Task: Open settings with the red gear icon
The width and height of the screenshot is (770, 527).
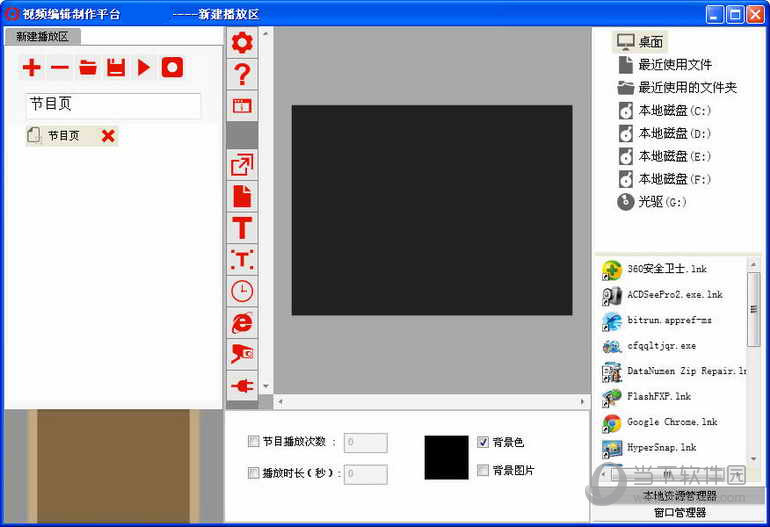Action: point(242,43)
